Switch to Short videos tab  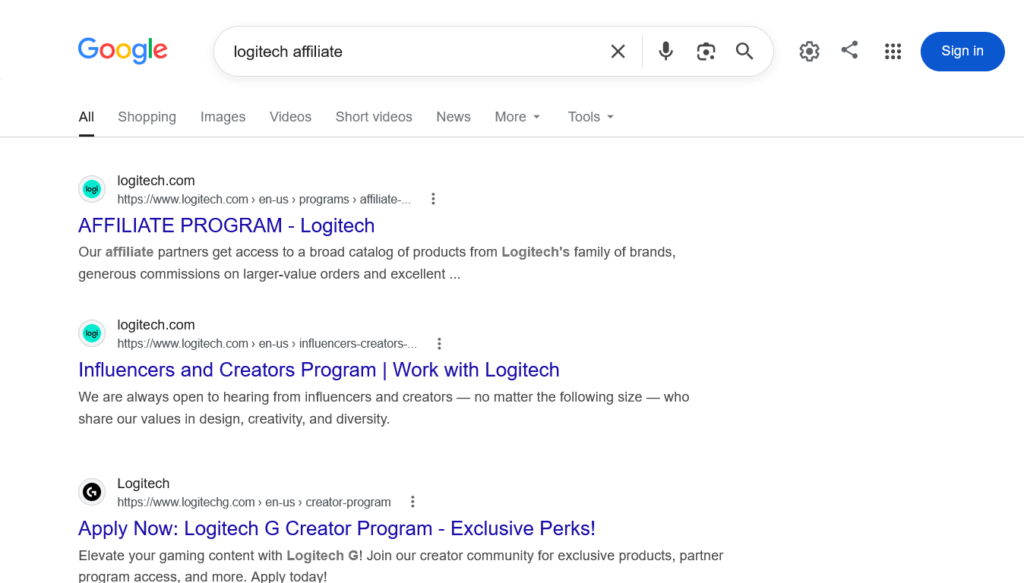pos(374,117)
